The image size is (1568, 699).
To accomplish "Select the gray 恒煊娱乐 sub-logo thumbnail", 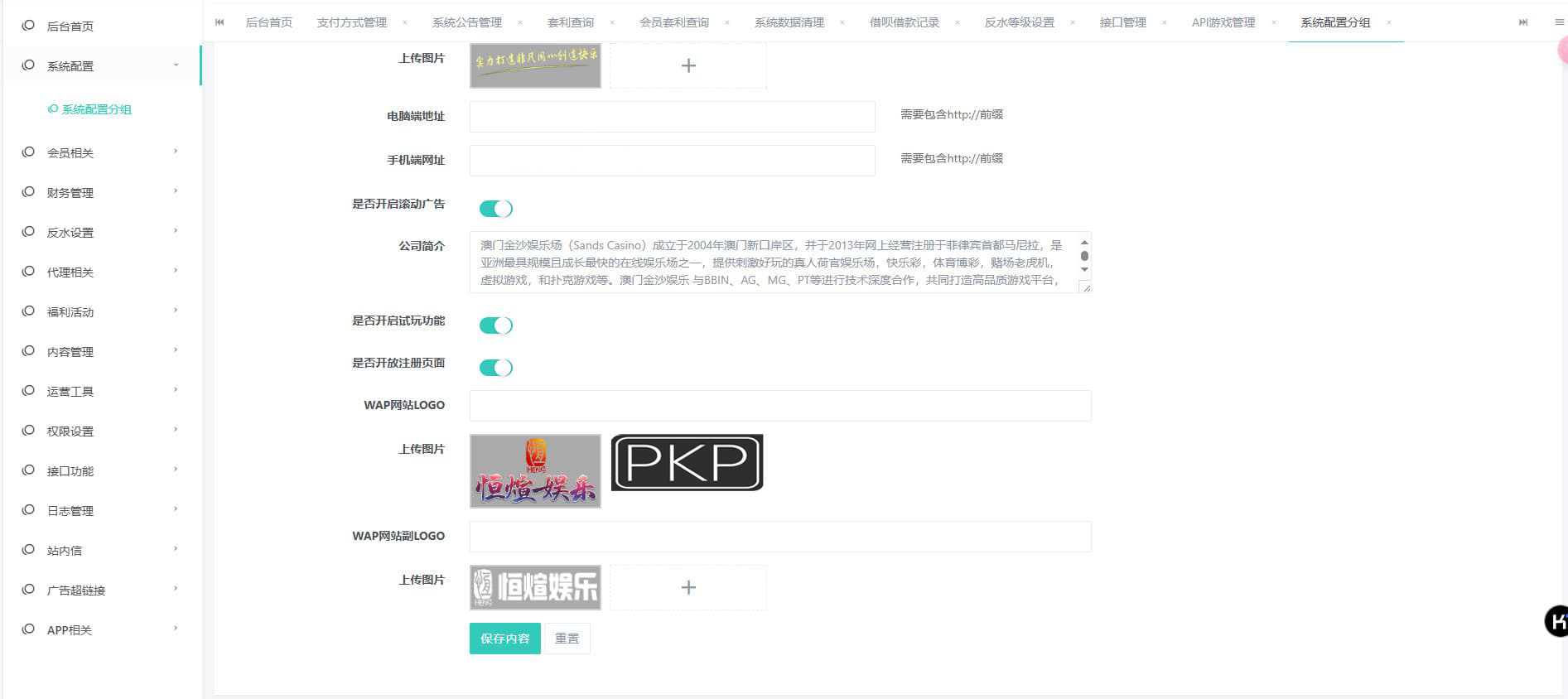I will 535,587.
